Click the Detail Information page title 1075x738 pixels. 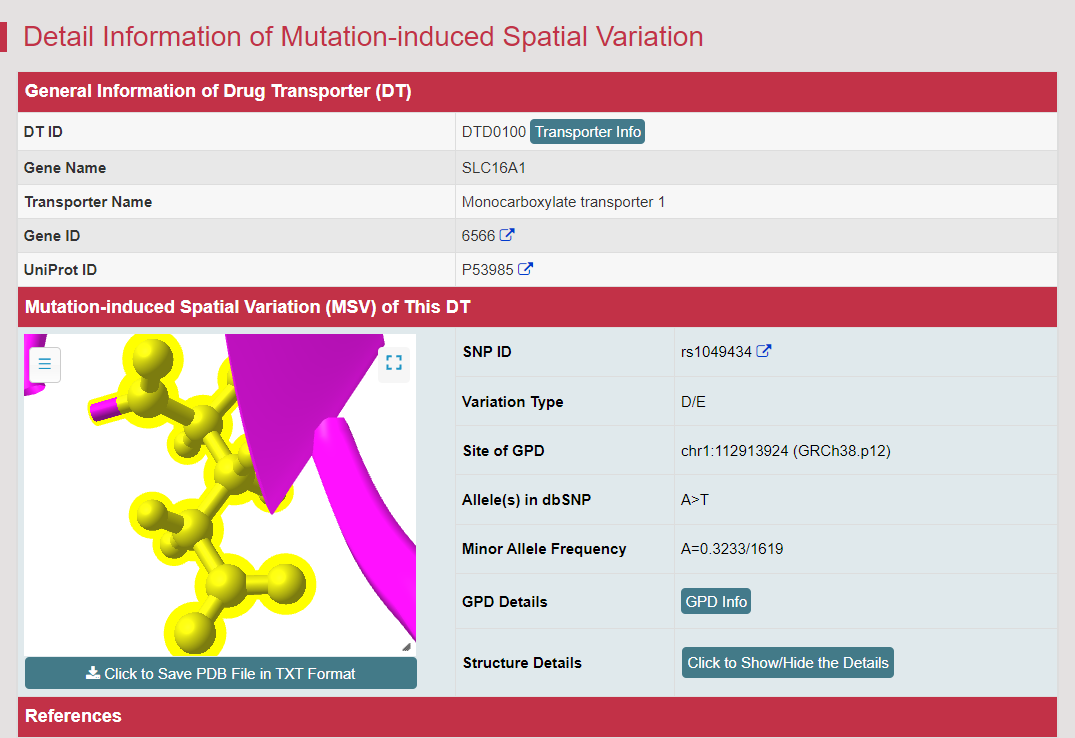click(x=363, y=37)
